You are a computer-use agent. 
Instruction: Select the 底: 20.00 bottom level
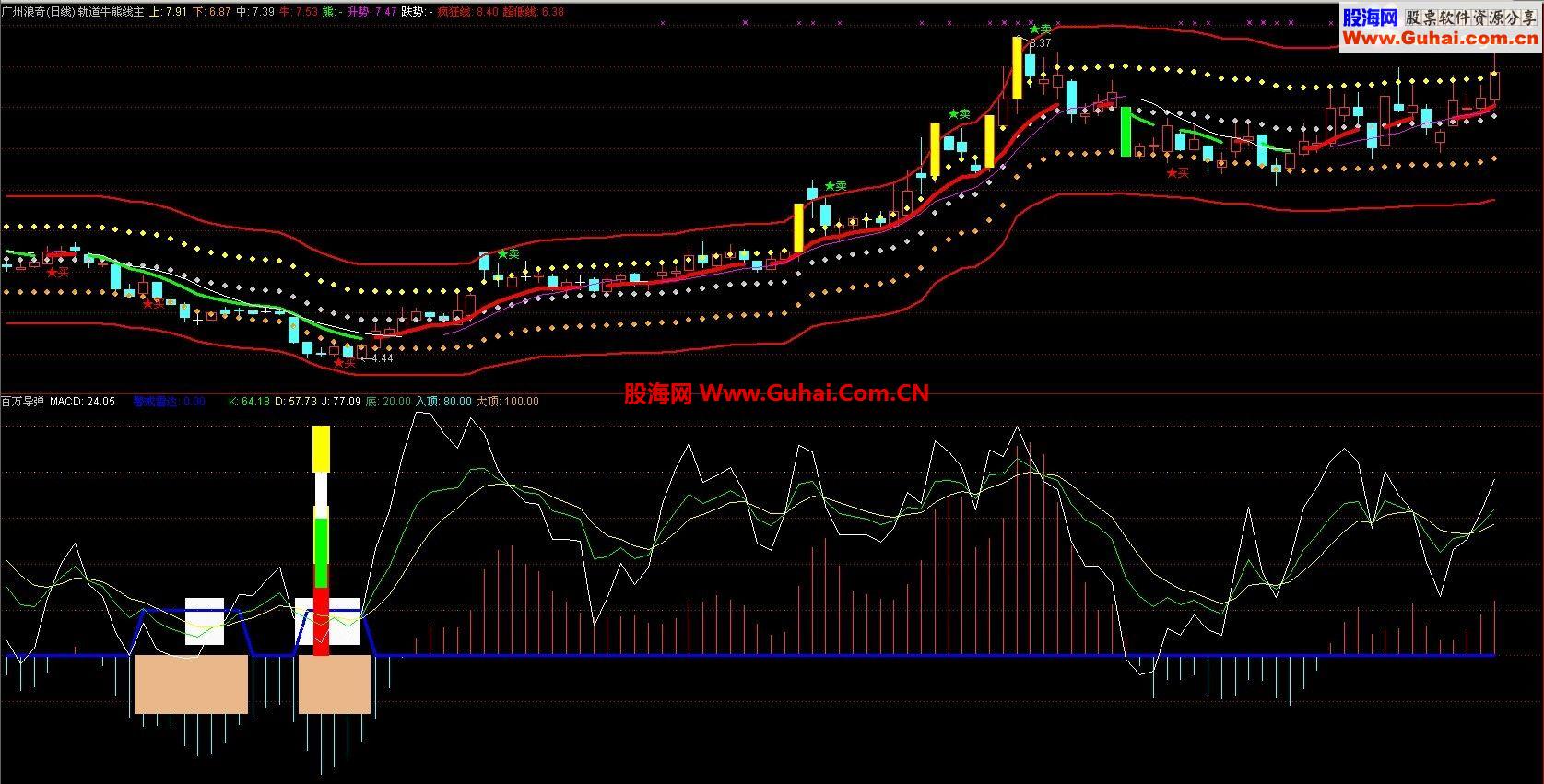(388, 402)
